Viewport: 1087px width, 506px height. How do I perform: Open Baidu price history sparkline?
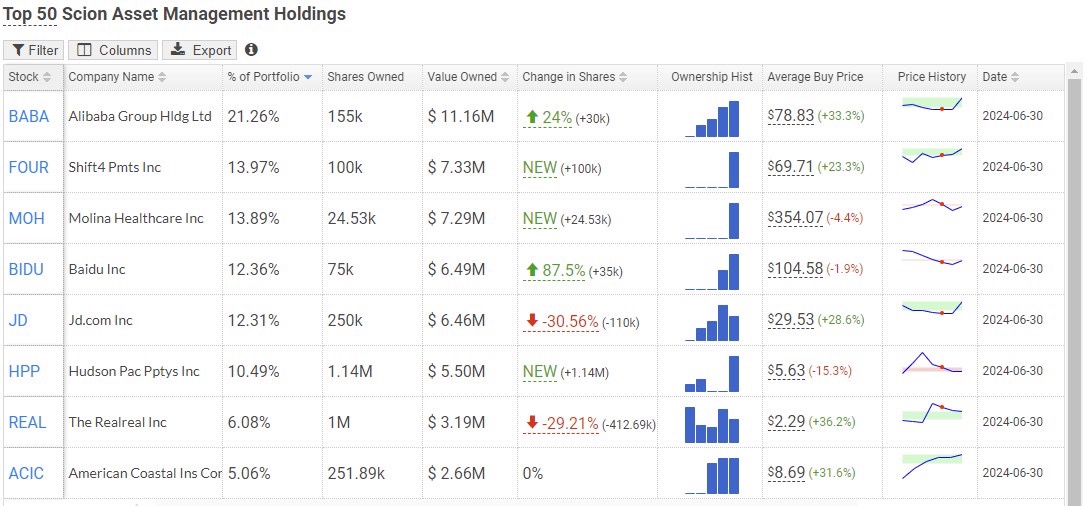931,259
